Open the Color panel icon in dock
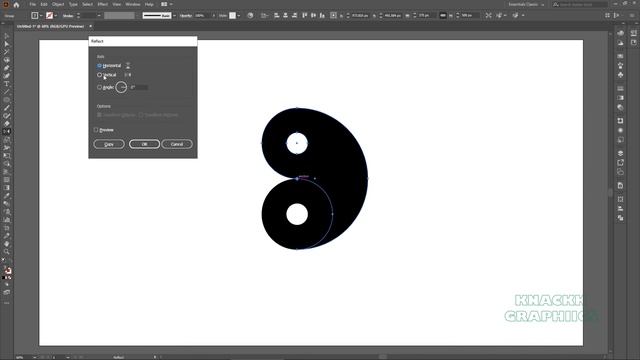 pyautogui.click(x=620, y=33)
